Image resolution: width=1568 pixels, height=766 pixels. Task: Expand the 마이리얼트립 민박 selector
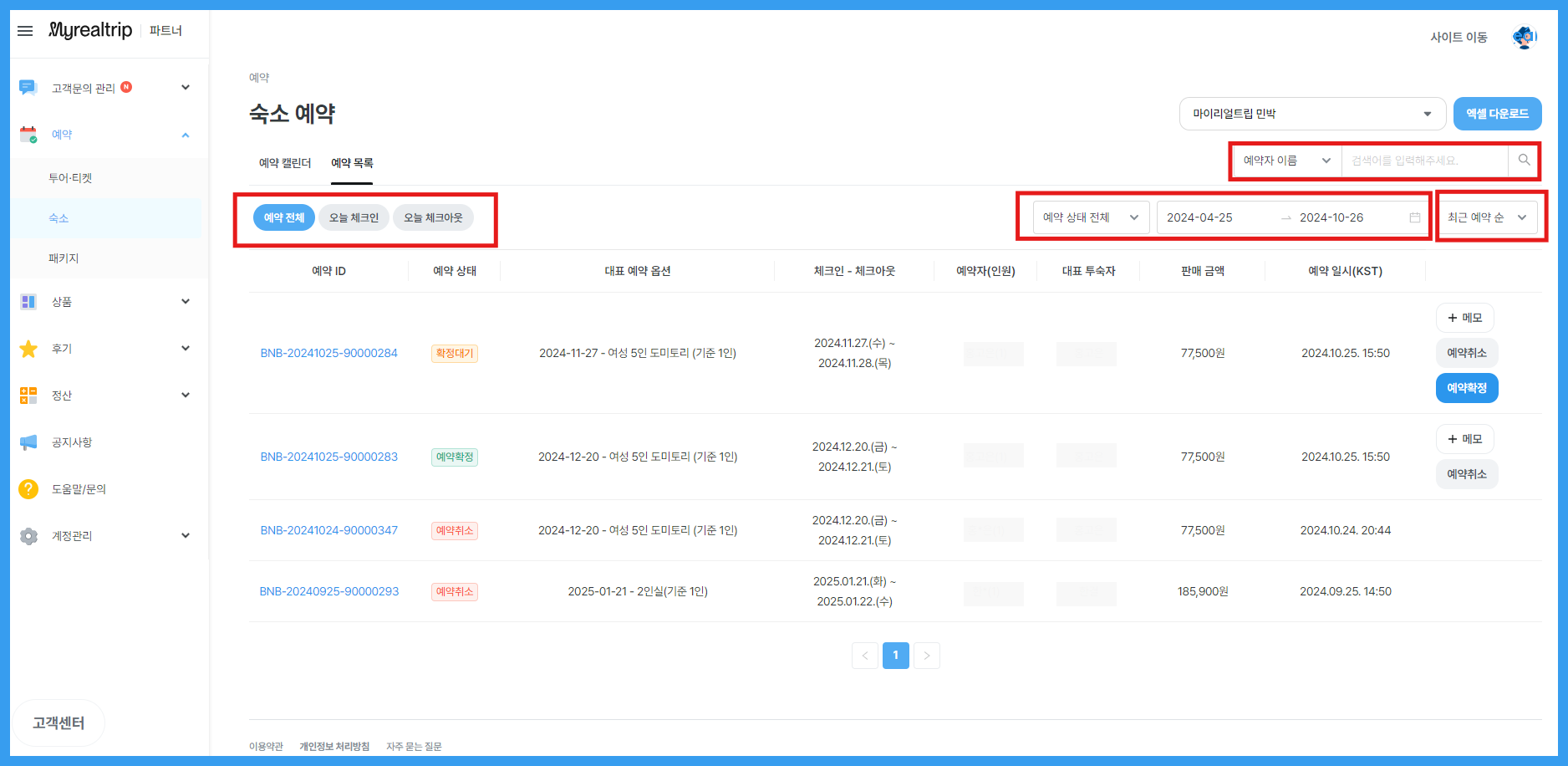click(x=1311, y=114)
